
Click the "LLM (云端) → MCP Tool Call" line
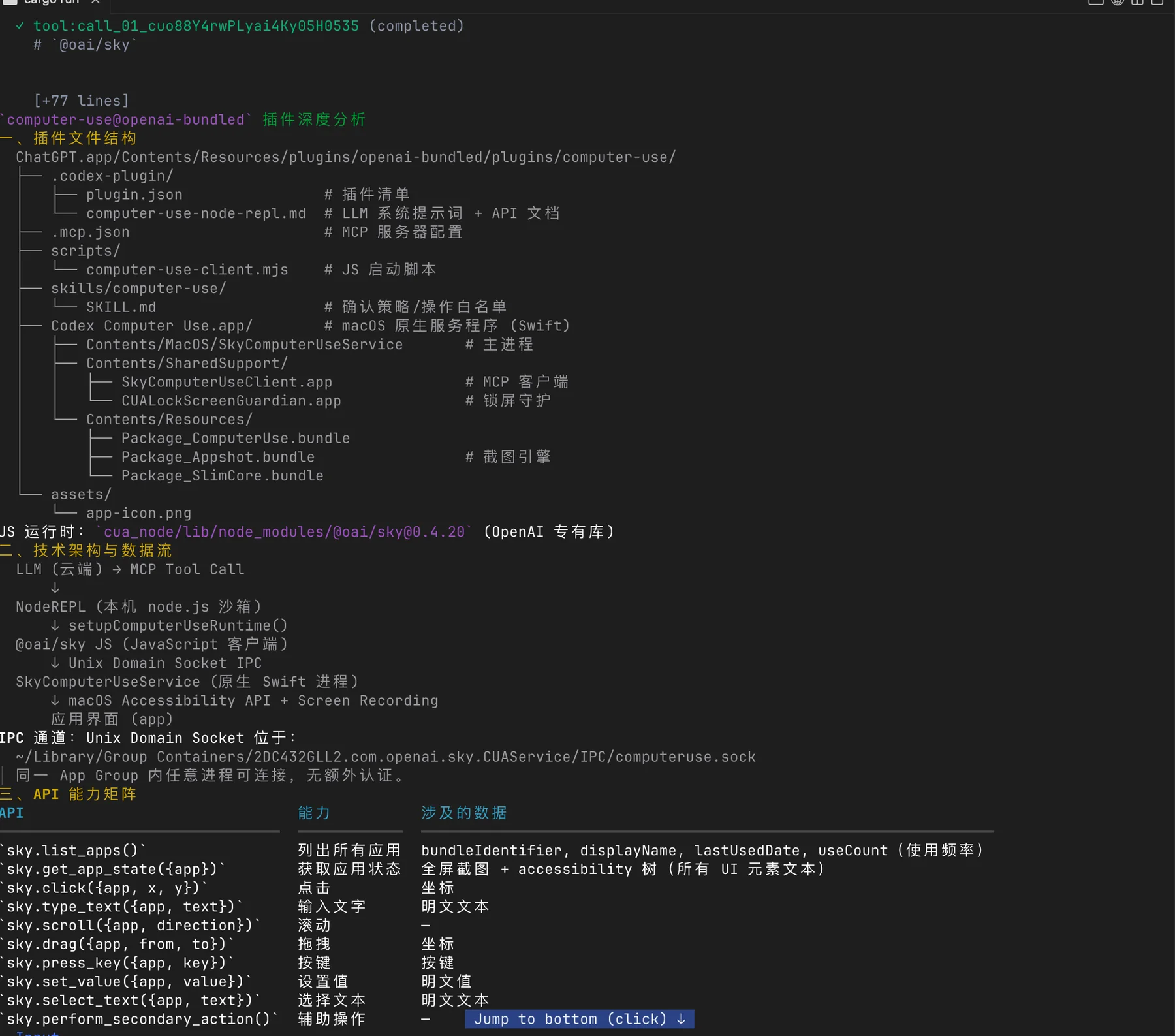(130, 569)
